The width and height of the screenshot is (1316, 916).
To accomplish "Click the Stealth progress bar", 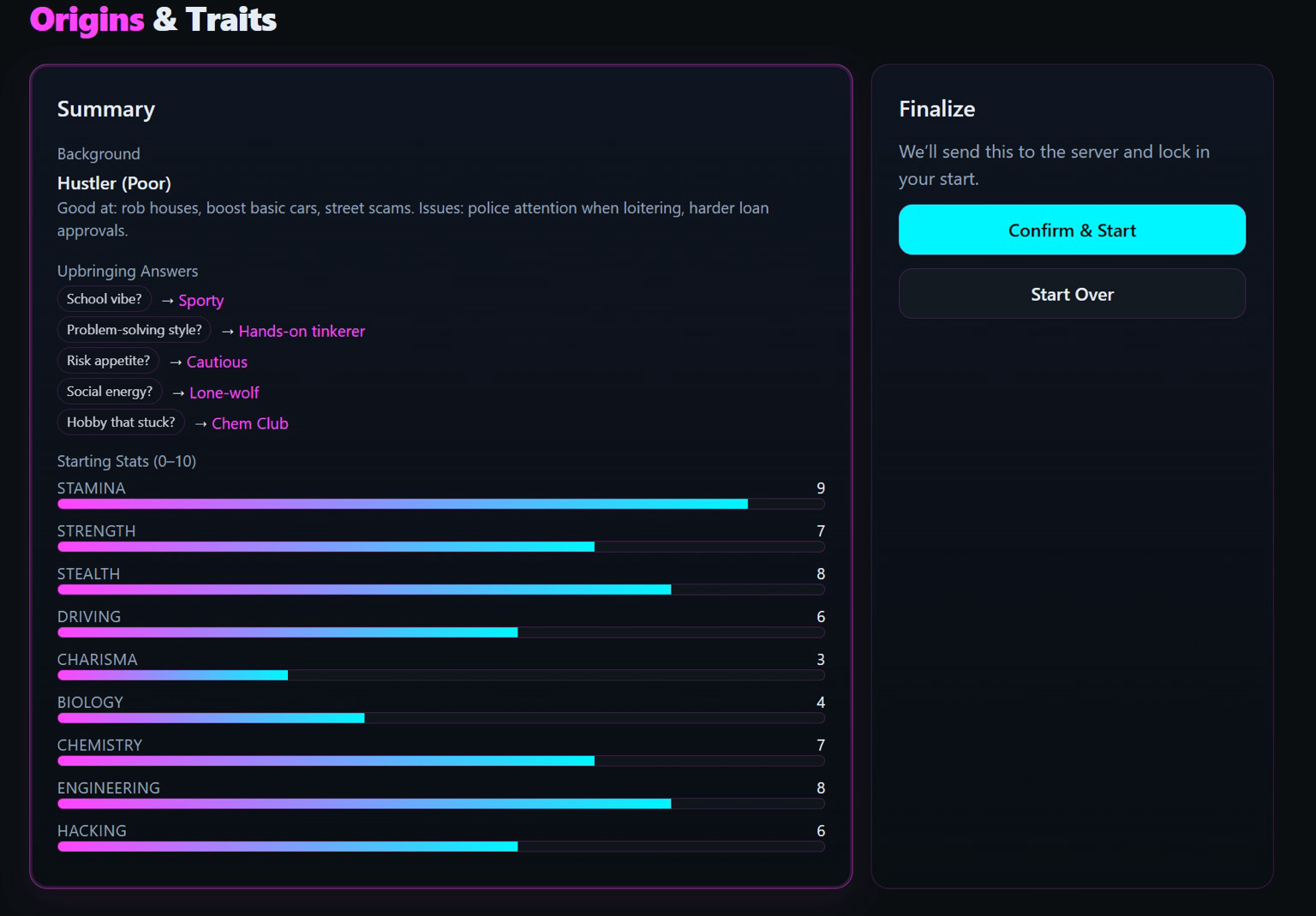I will tap(440, 590).
